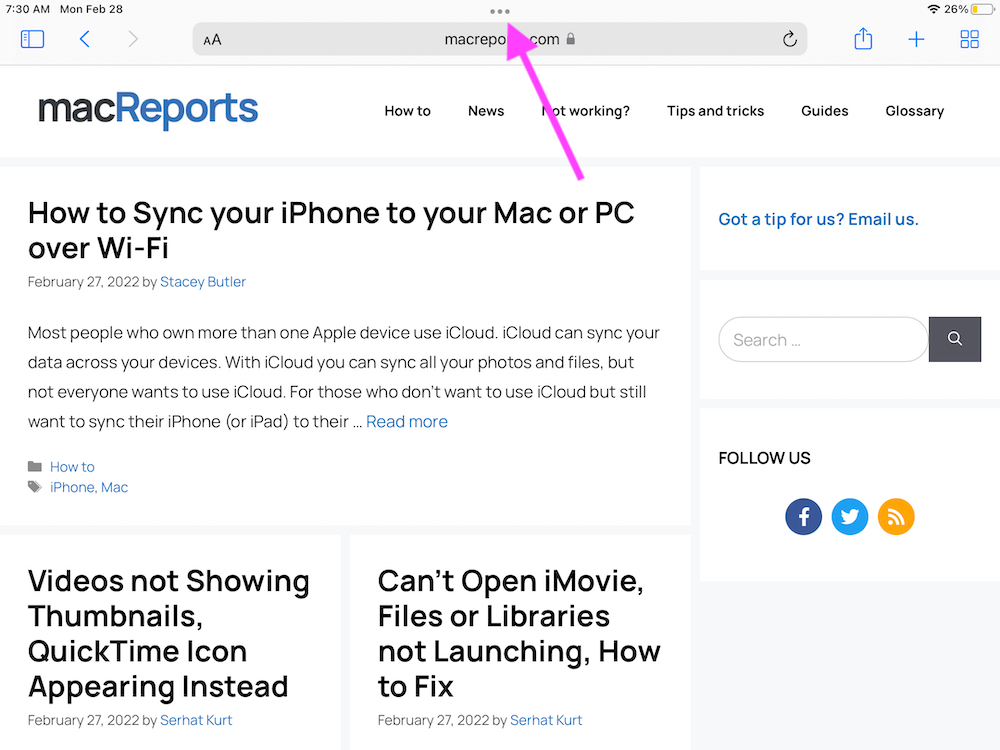Tap the three-dot multitasking button
Screen dimensions: 1000x750
click(x=500, y=11)
